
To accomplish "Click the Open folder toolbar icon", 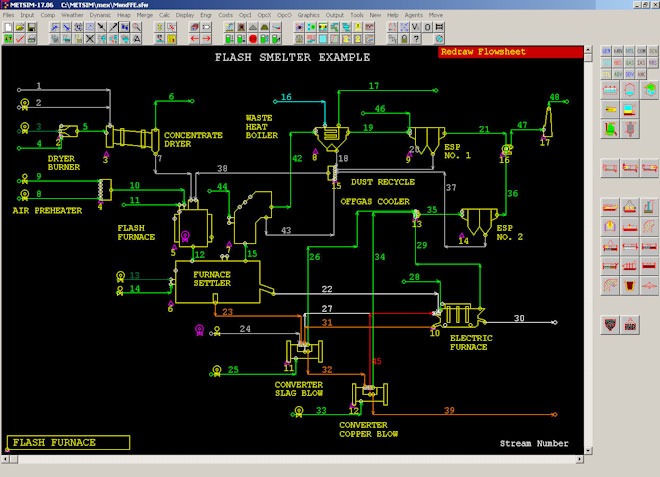I will tap(20, 27).
